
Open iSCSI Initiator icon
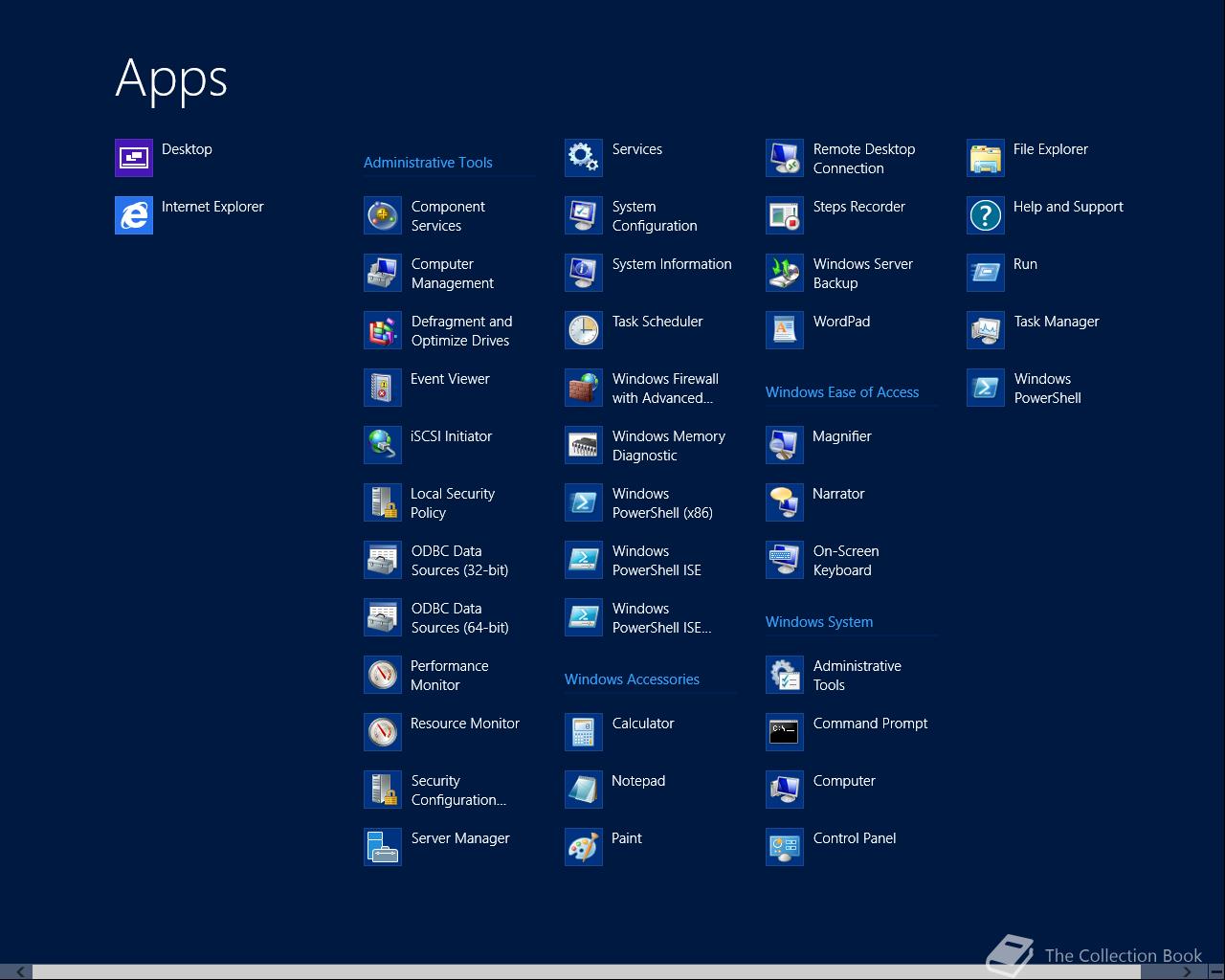pos(383,445)
